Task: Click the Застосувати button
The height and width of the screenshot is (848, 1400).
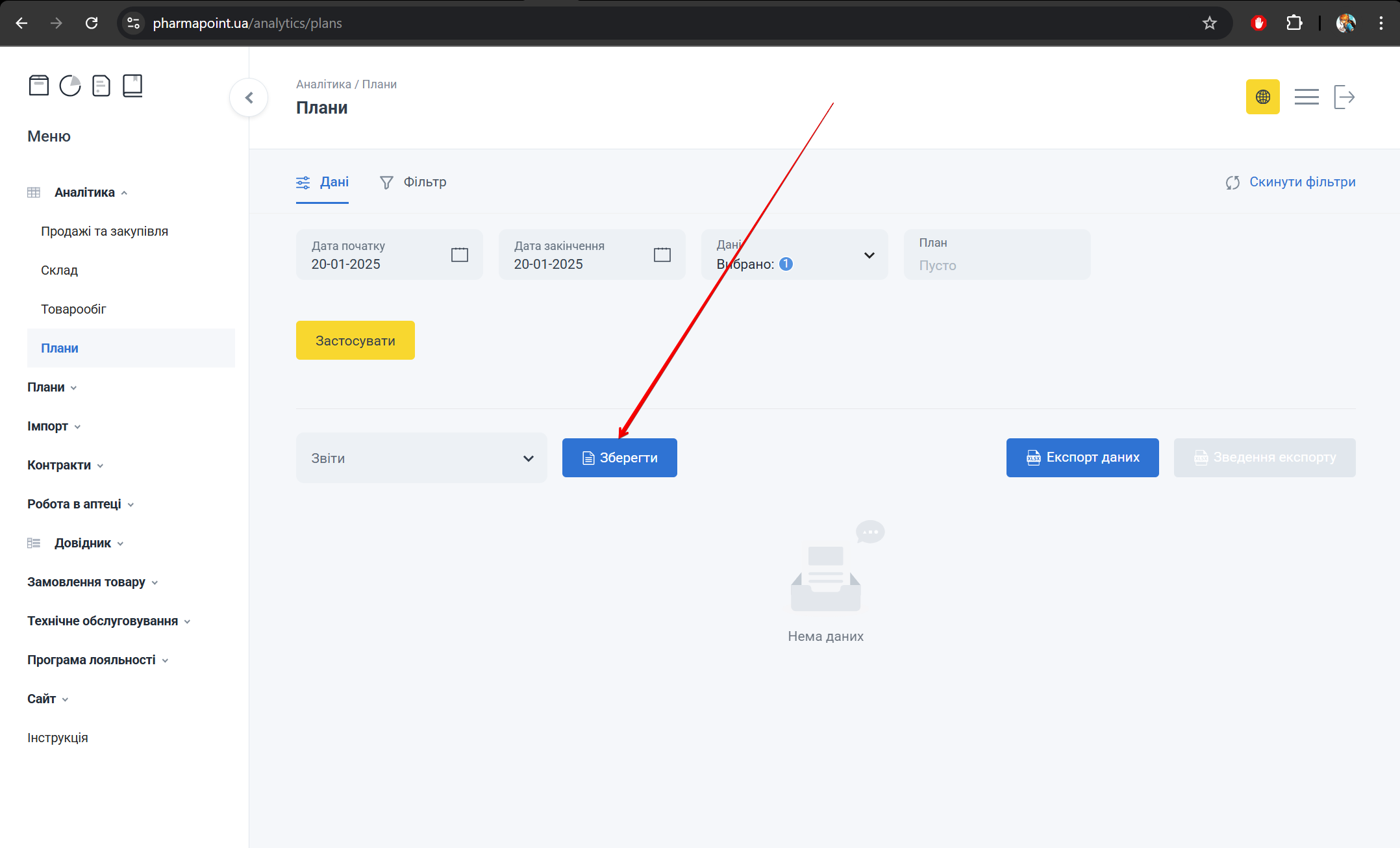Action: (x=355, y=340)
